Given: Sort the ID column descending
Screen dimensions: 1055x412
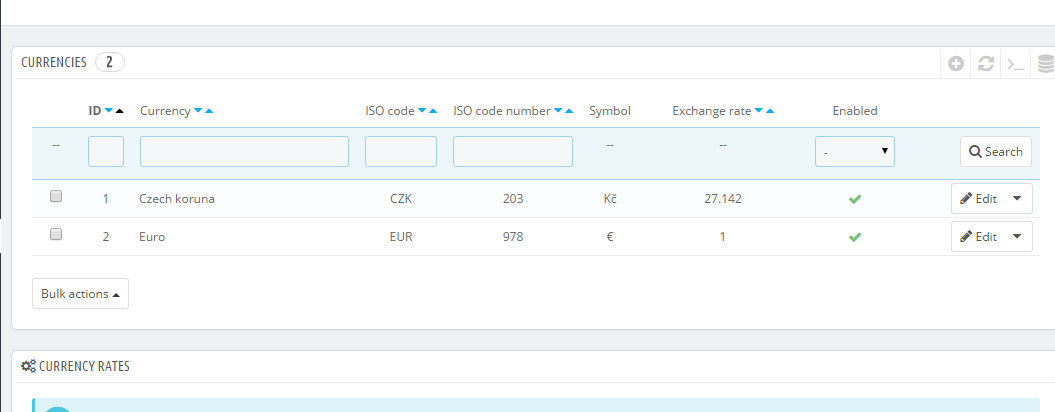Looking at the screenshot, I should pos(109,111).
